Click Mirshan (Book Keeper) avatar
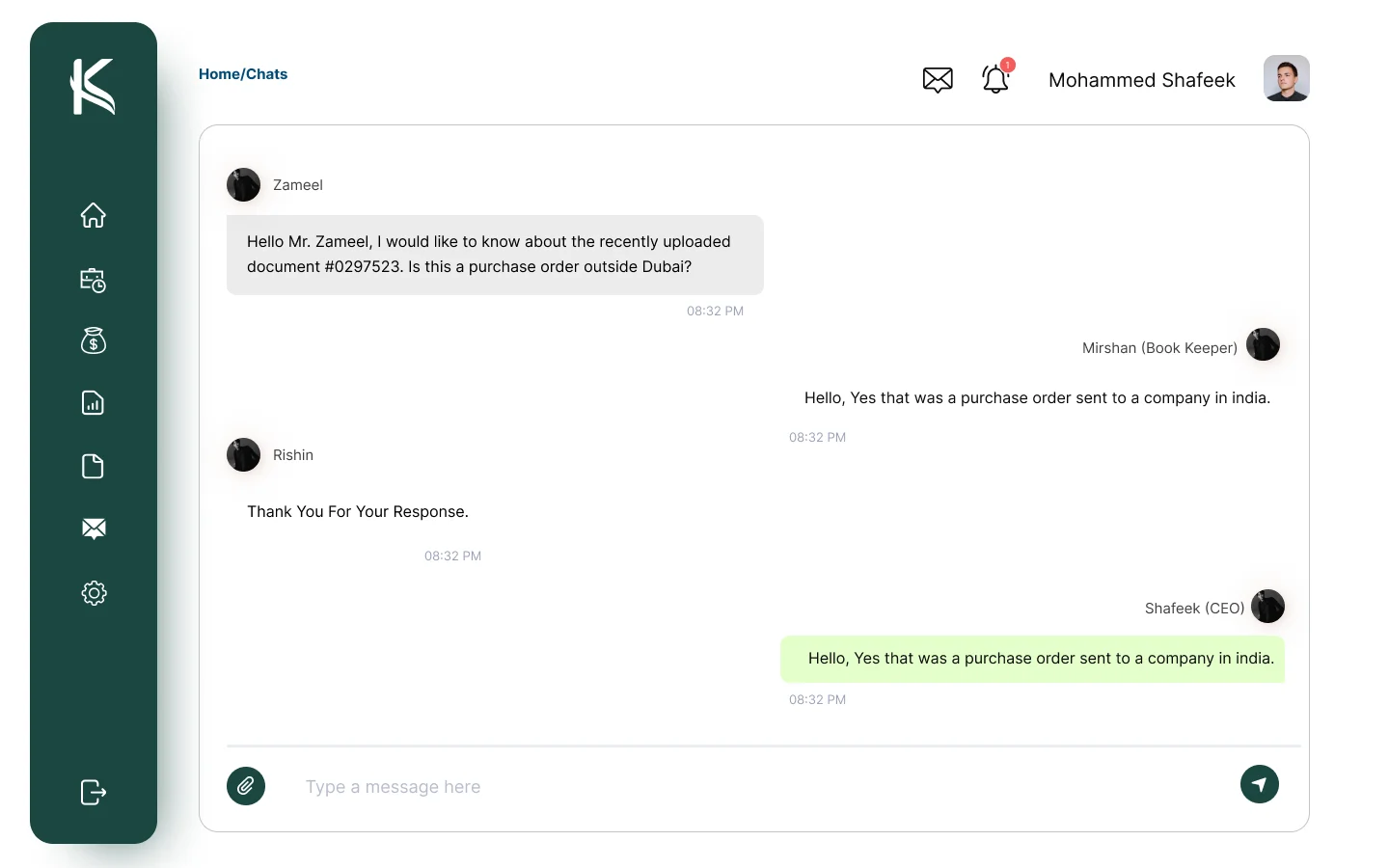1389x868 pixels. tap(1263, 344)
